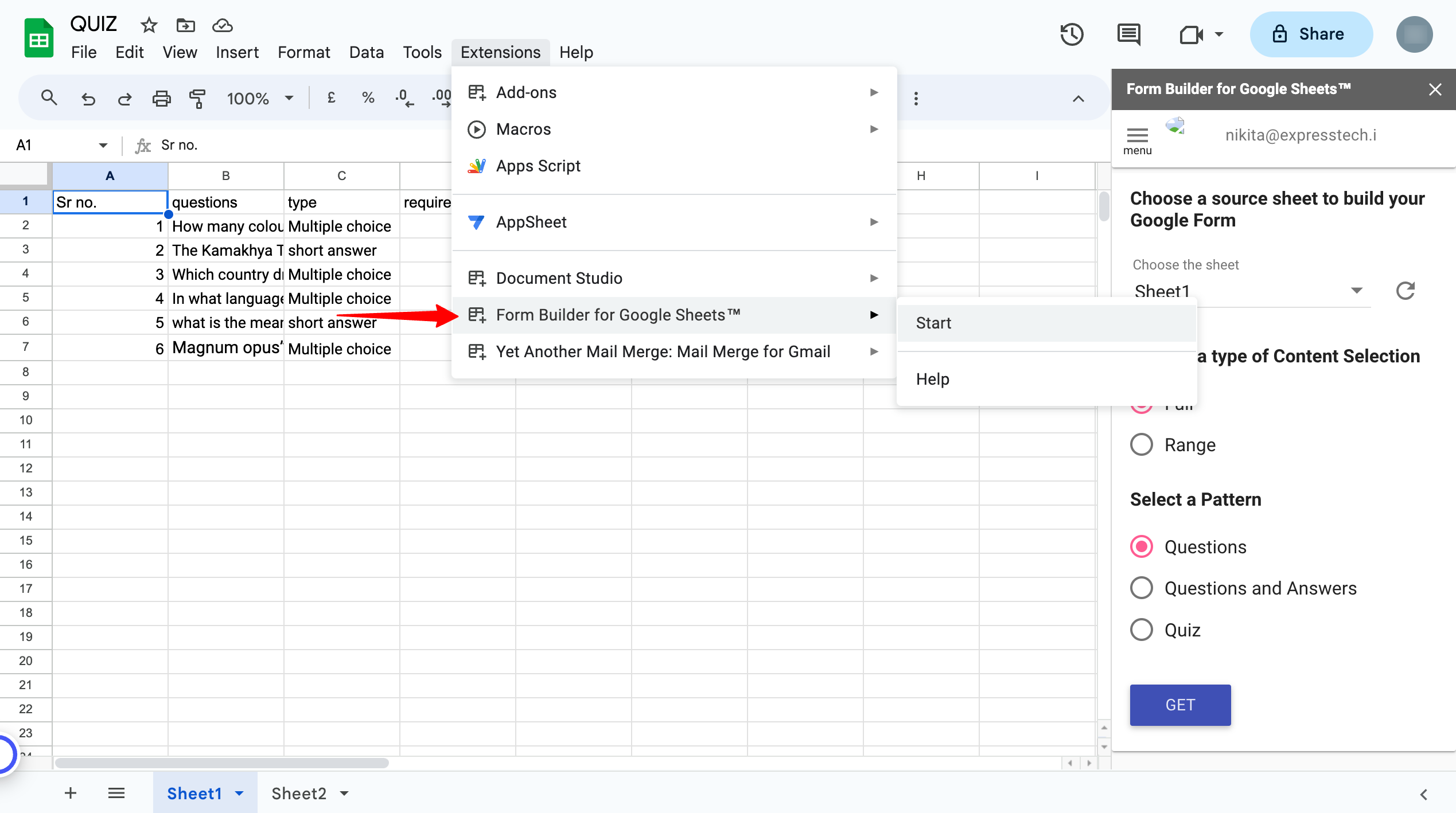
Task: Click the Share button
Action: coord(1311,34)
